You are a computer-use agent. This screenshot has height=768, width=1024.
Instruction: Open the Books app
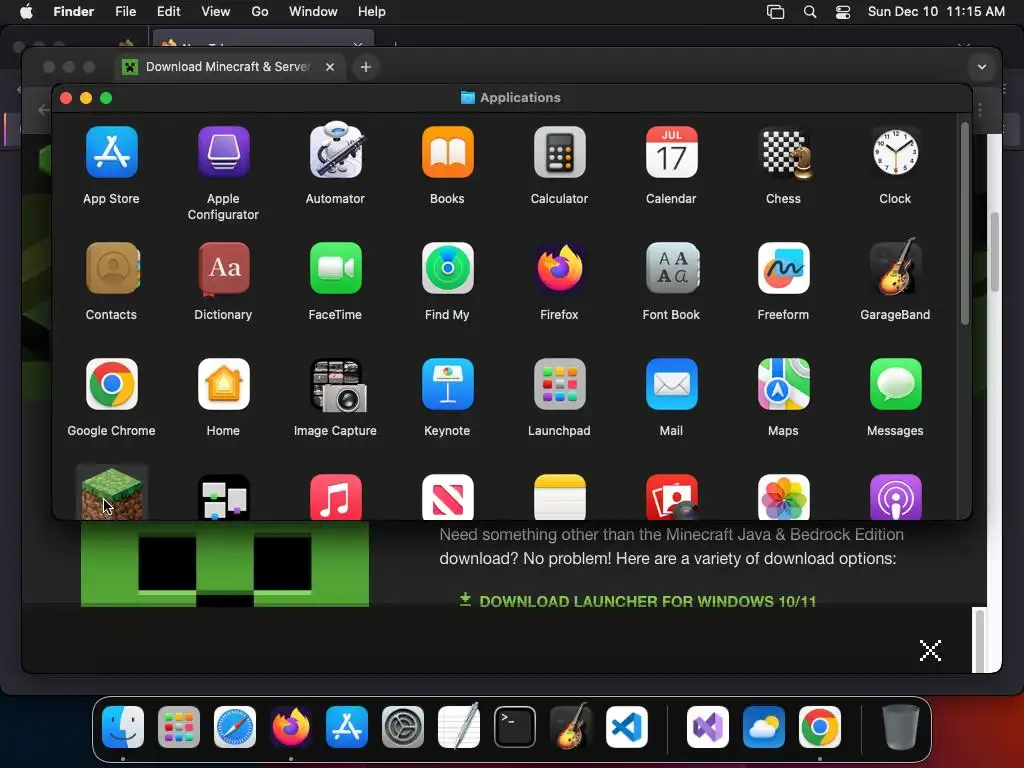[447, 152]
